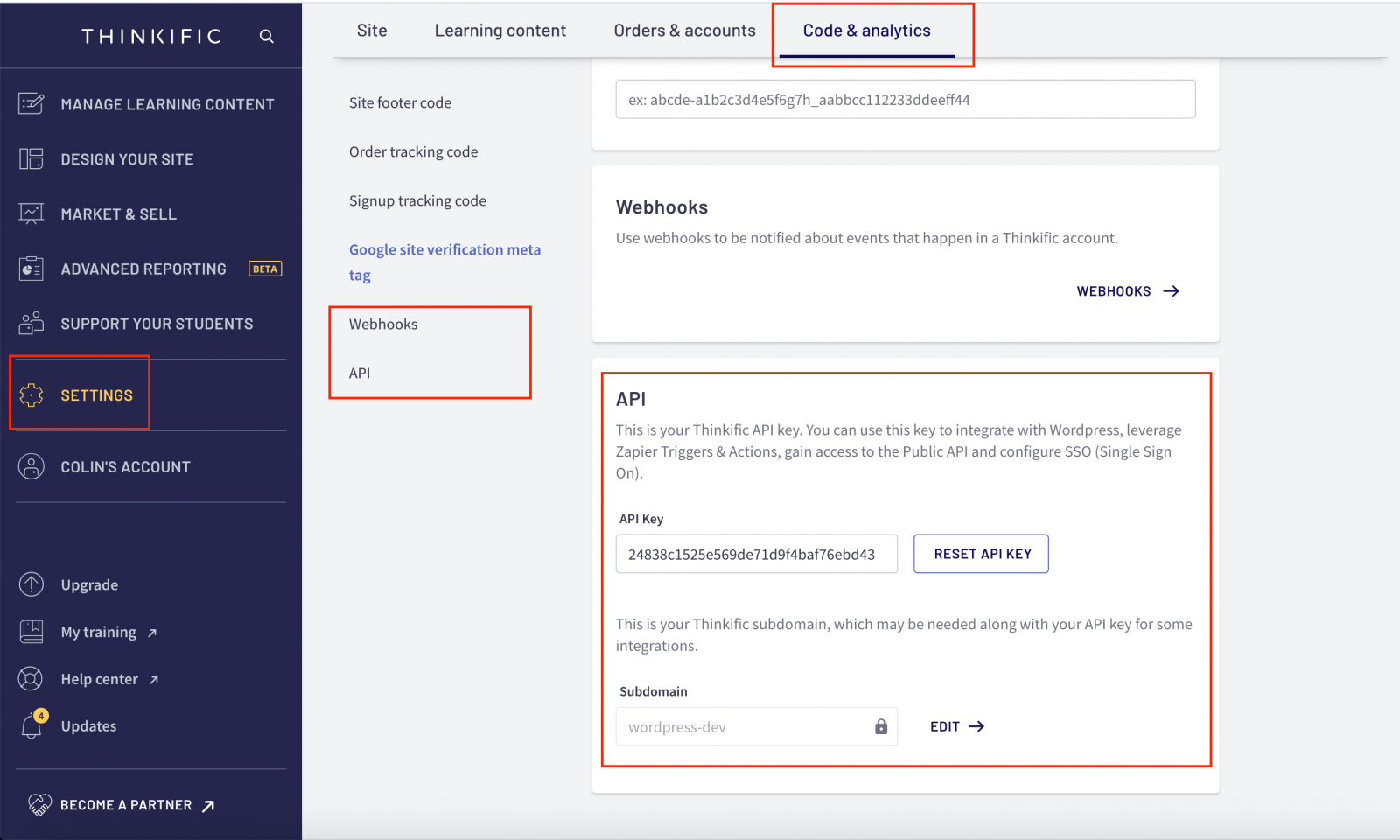Click the Subdomain label
Screen dimensions: 1400x840
point(654,691)
